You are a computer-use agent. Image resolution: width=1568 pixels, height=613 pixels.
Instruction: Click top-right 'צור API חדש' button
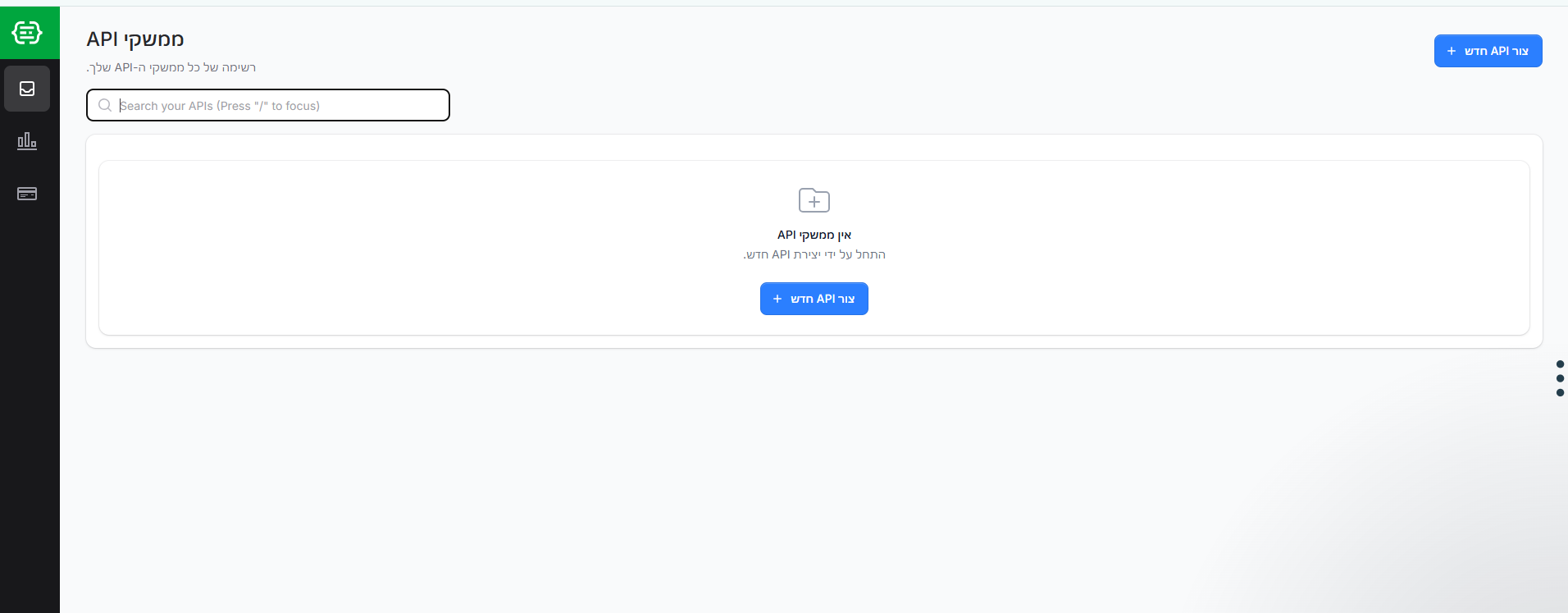pyautogui.click(x=1488, y=51)
